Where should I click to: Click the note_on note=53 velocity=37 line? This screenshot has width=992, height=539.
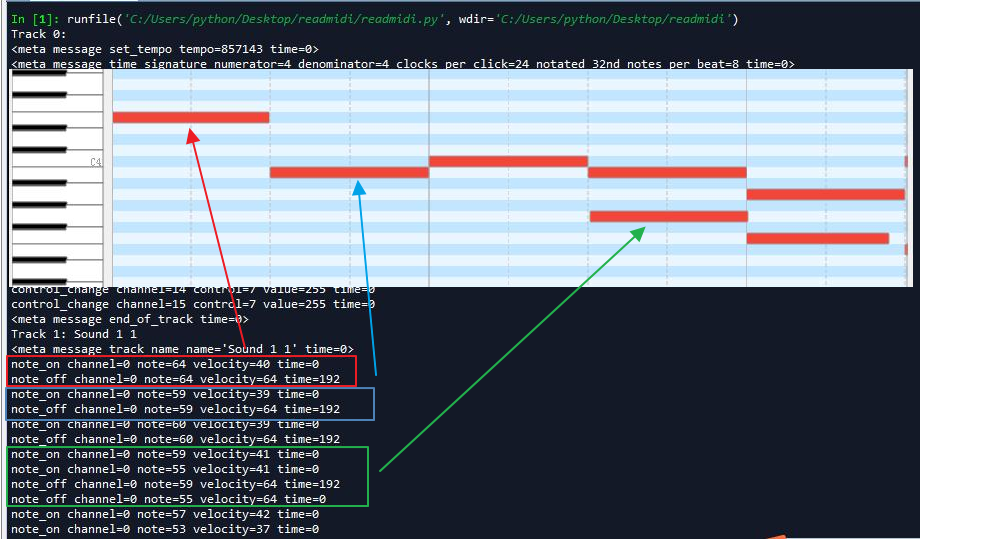tap(165, 530)
